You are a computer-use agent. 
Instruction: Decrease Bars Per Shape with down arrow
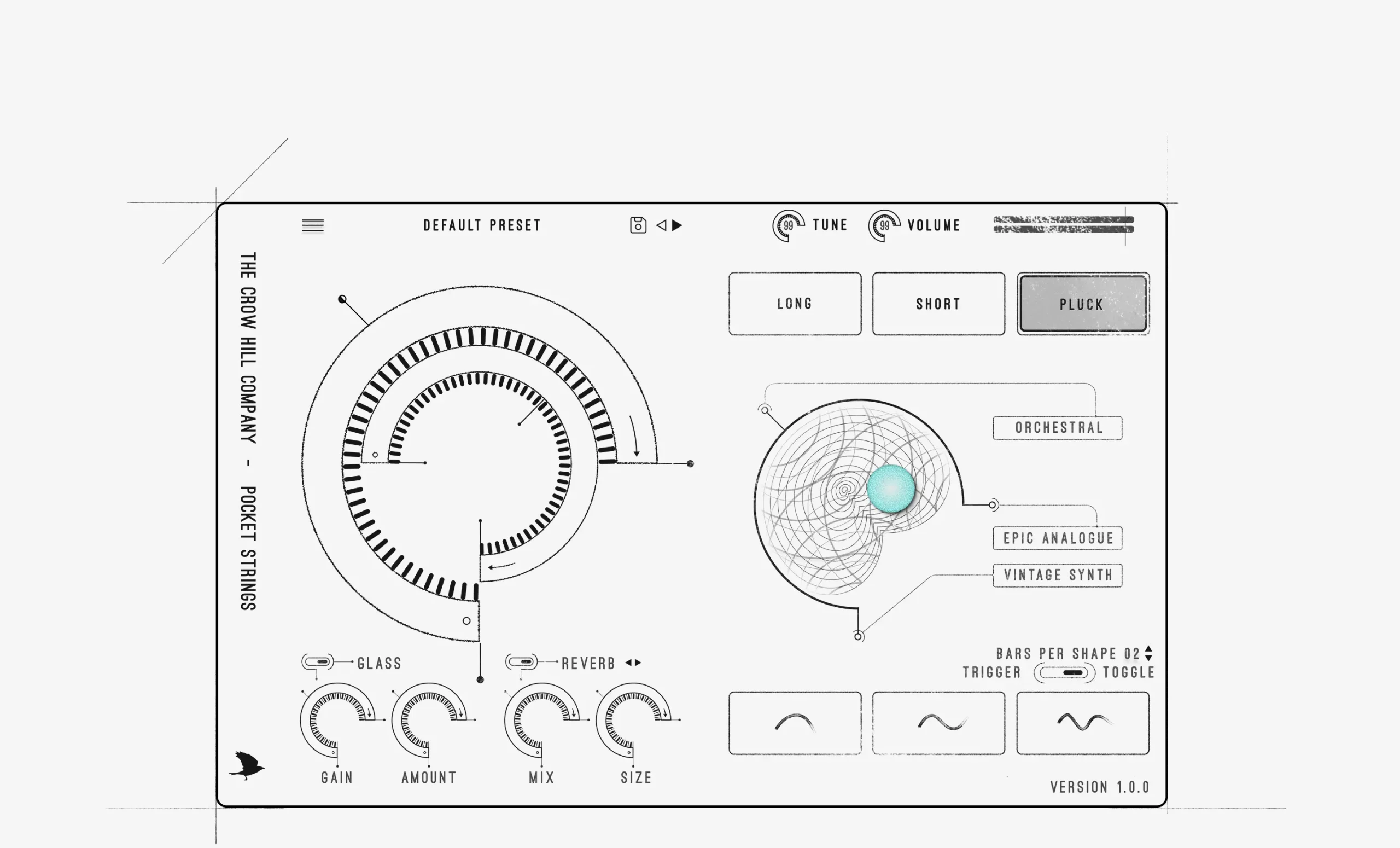point(1149,658)
